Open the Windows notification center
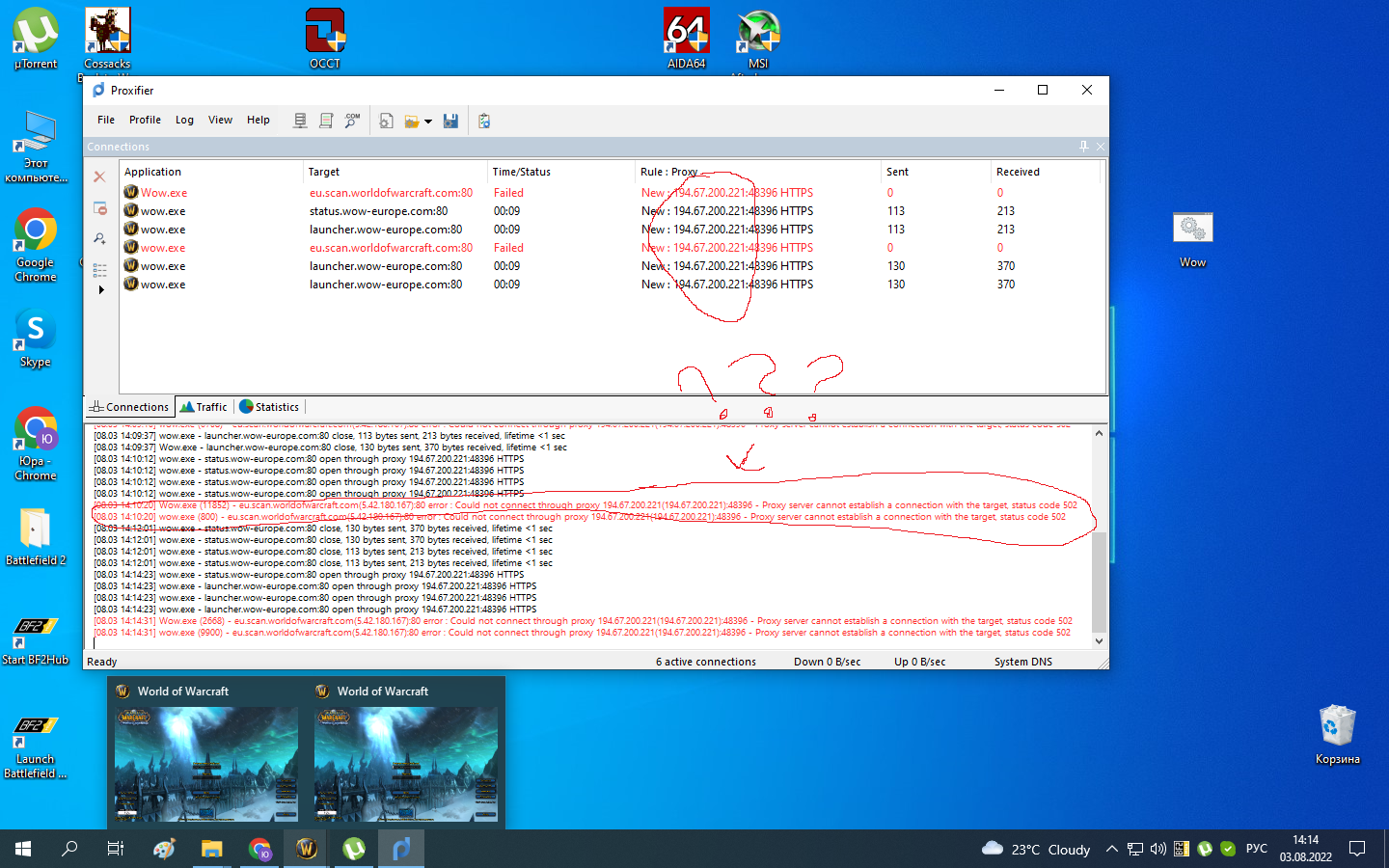Image resolution: width=1389 pixels, height=868 pixels. coord(1357,849)
